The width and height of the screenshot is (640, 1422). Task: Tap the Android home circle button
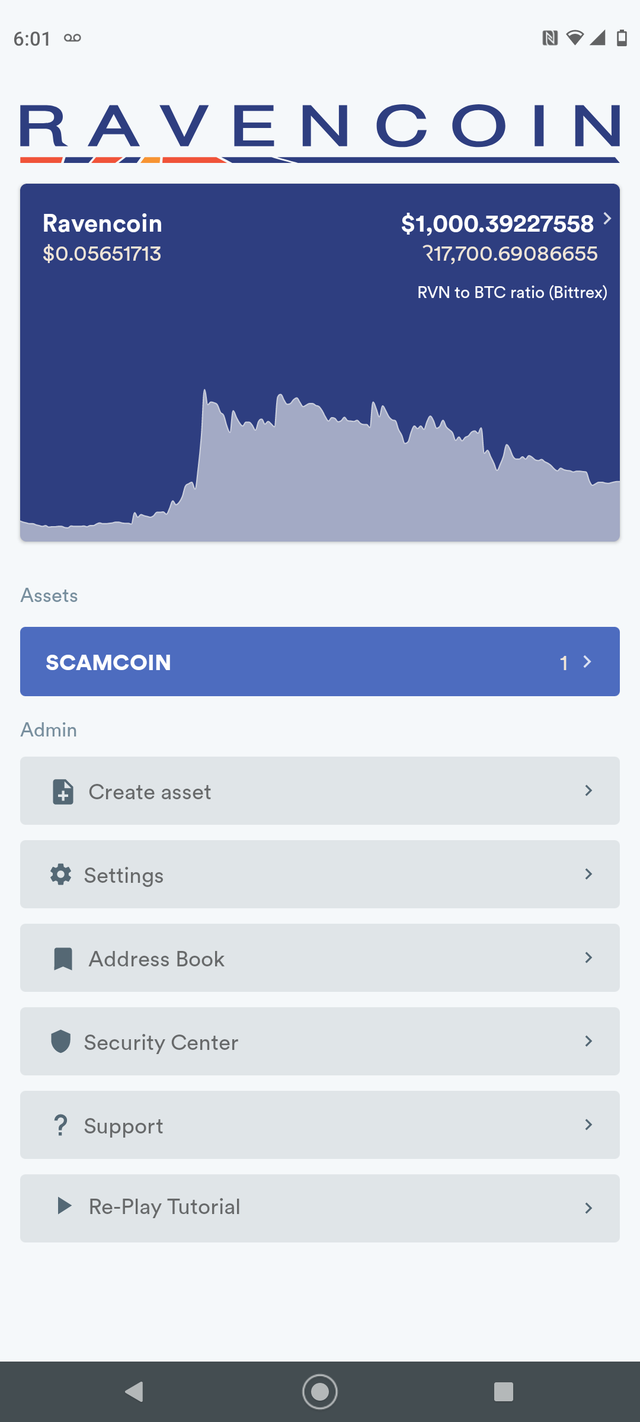pyautogui.click(x=320, y=1391)
